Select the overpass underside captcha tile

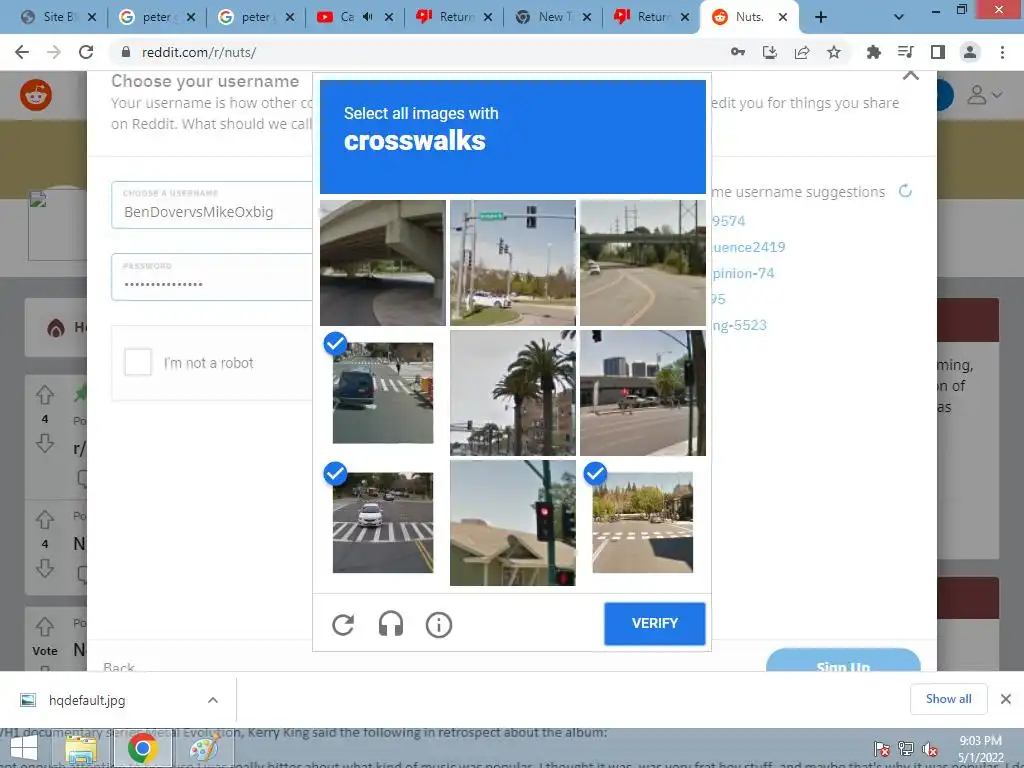point(383,263)
